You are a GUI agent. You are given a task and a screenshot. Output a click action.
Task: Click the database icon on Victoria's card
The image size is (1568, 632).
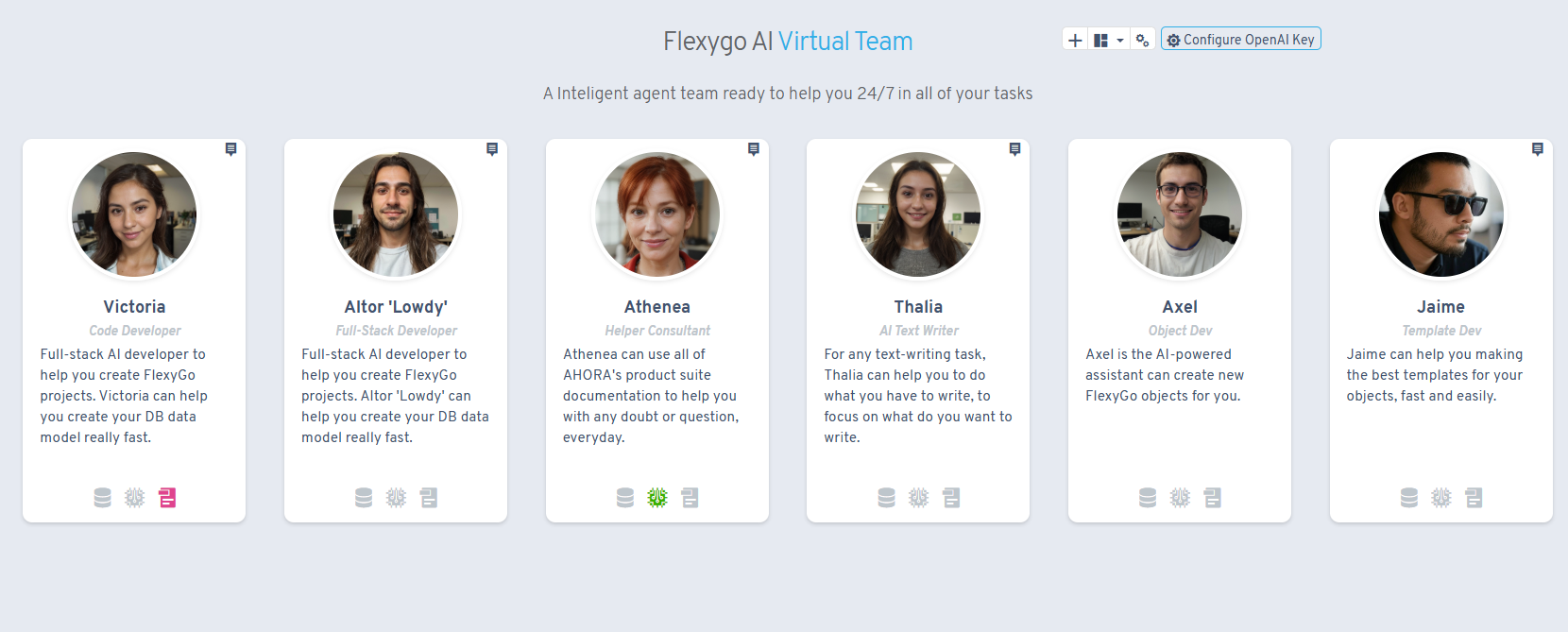[x=103, y=498]
